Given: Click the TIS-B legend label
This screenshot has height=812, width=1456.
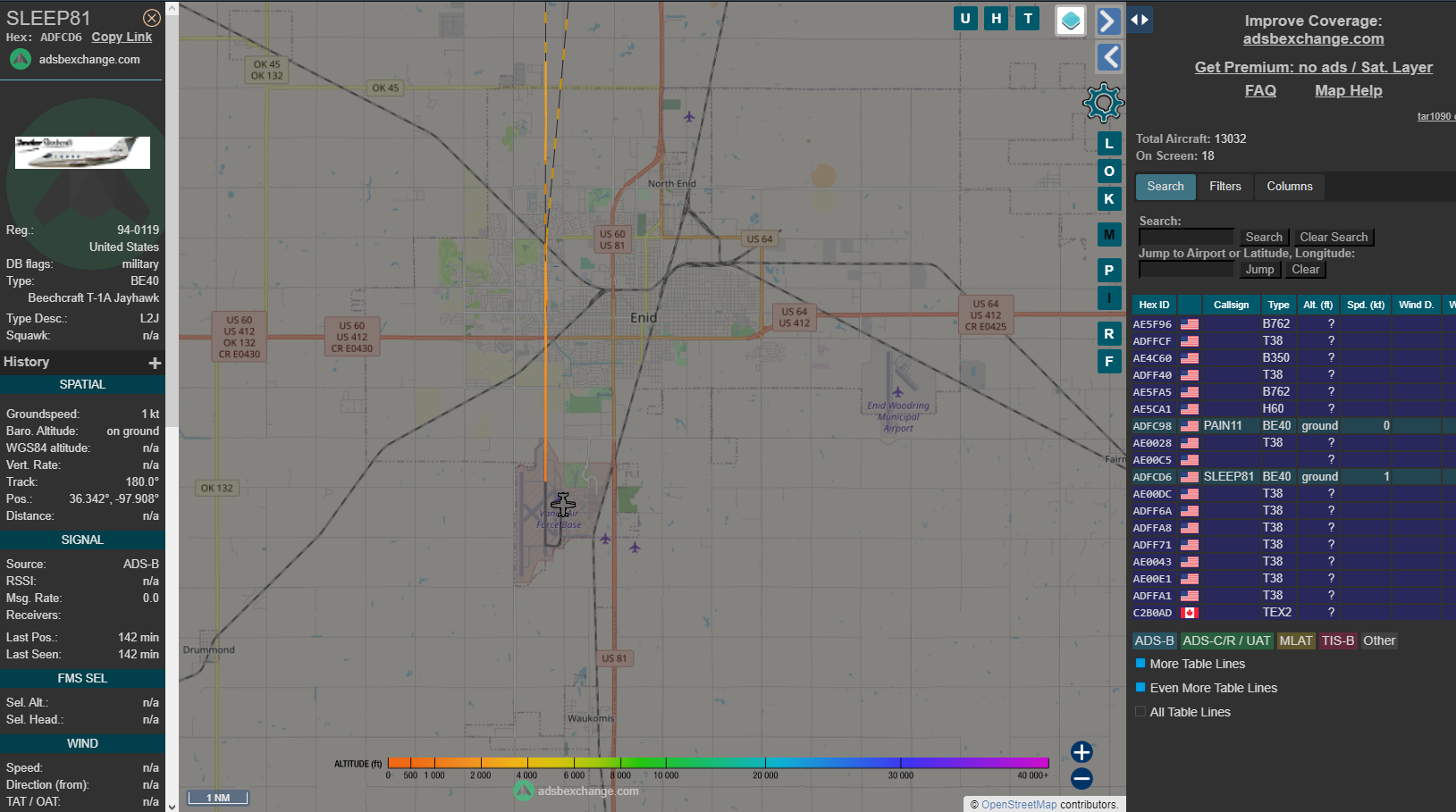Looking at the screenshot, I should point(1338,641).
